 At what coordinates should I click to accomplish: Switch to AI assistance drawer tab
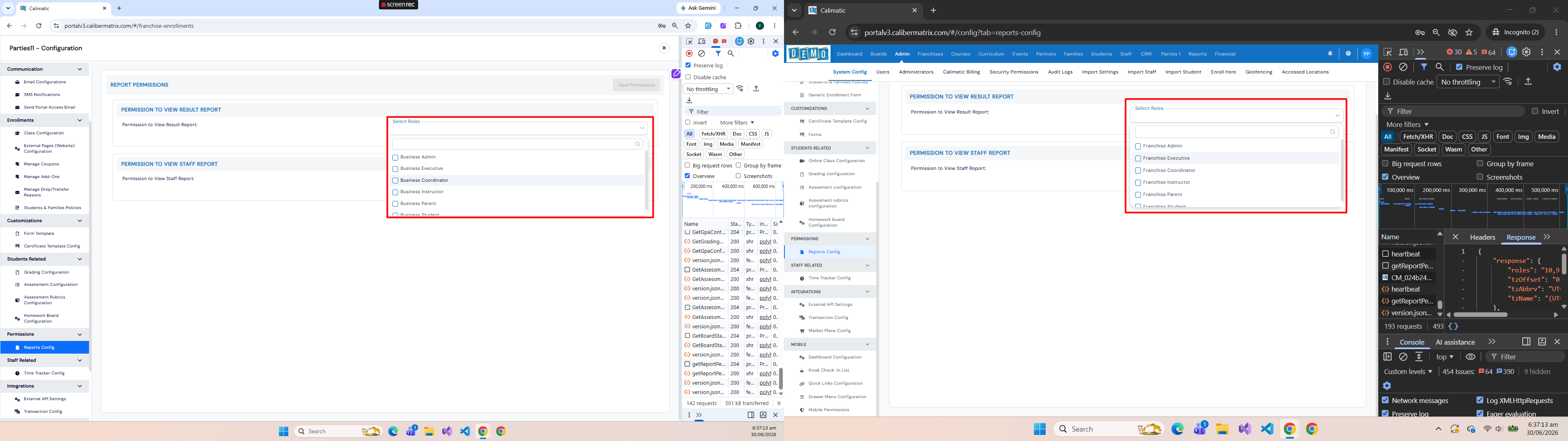click(1455, 342)
